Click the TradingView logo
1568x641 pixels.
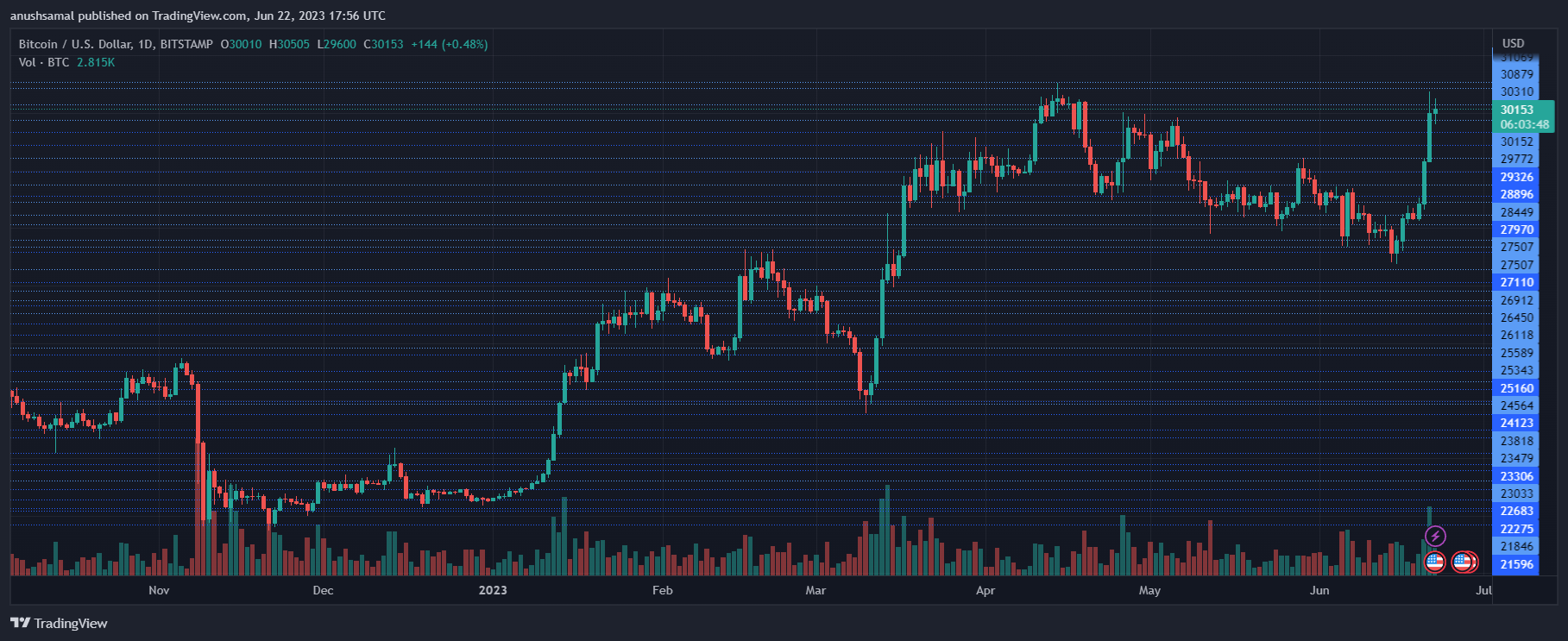pos(57,623)
